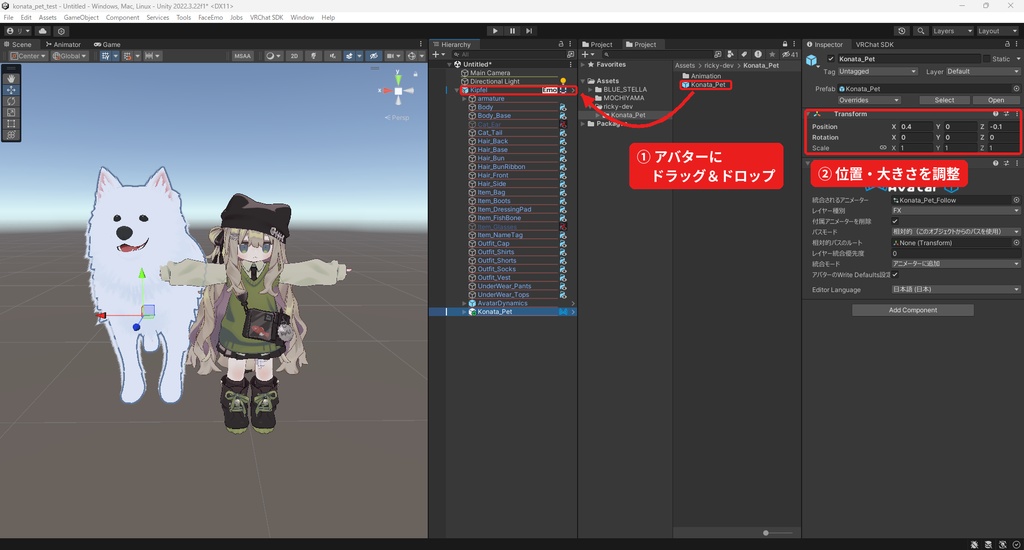Expand AvatarDynamics in Hierarchy
This screenshot has width=1024, height=550.
pyautogui.click(x=464, y=303)
